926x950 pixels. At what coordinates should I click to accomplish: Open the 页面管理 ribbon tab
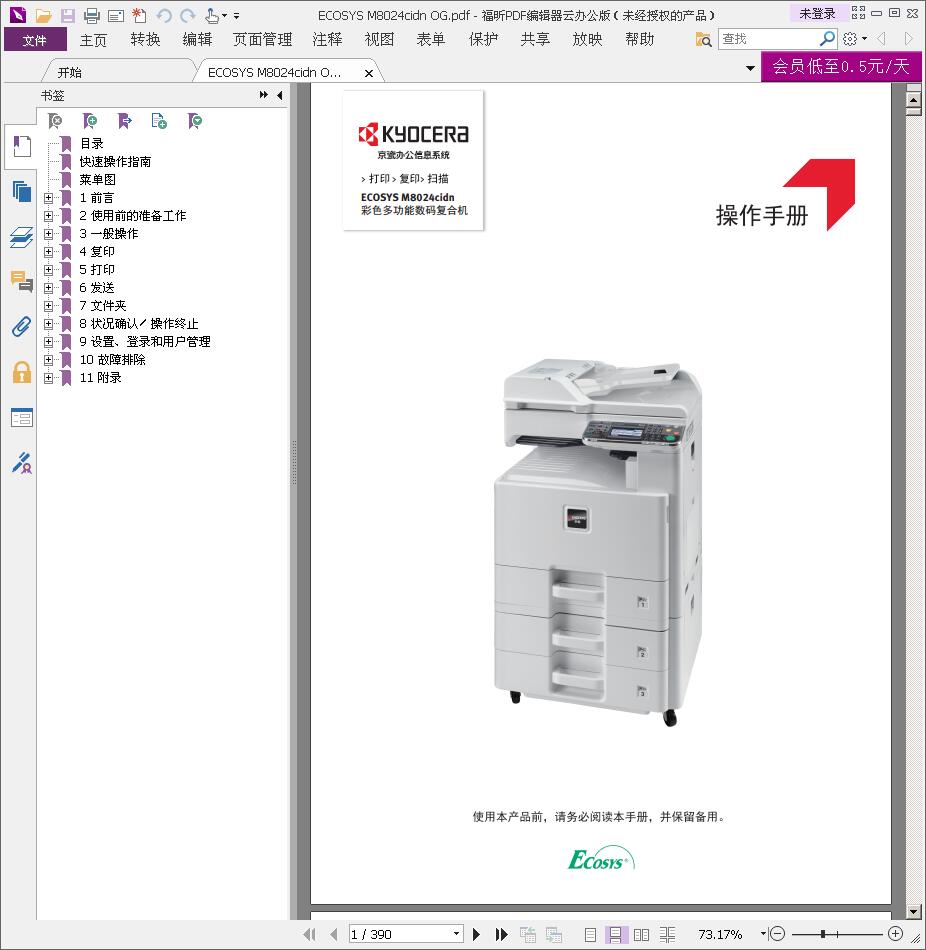click(262, 40)
